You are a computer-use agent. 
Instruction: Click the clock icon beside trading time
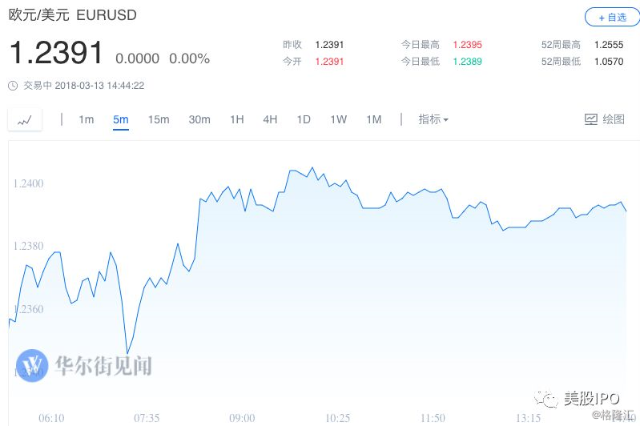13,86
